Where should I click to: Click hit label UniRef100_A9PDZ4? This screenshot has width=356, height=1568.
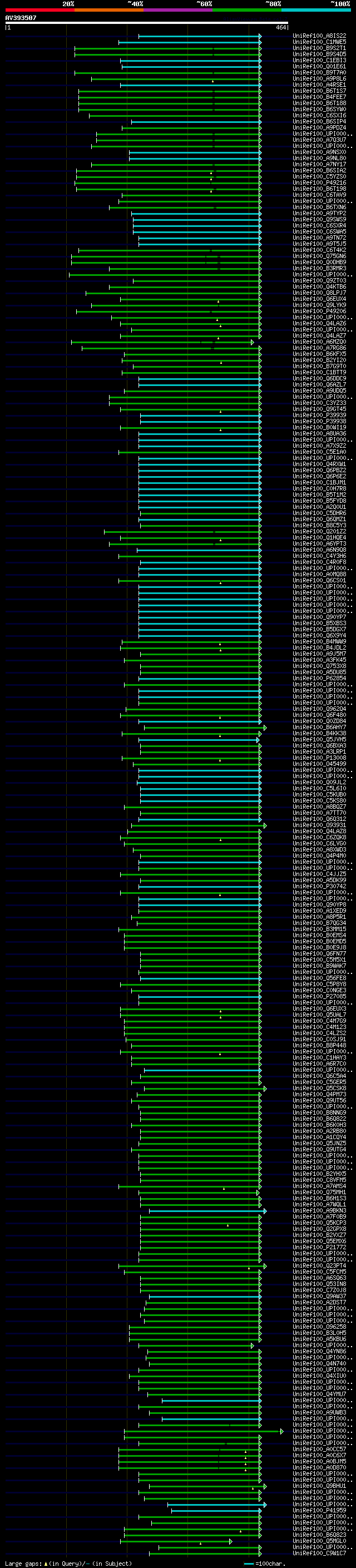(319, 128)
